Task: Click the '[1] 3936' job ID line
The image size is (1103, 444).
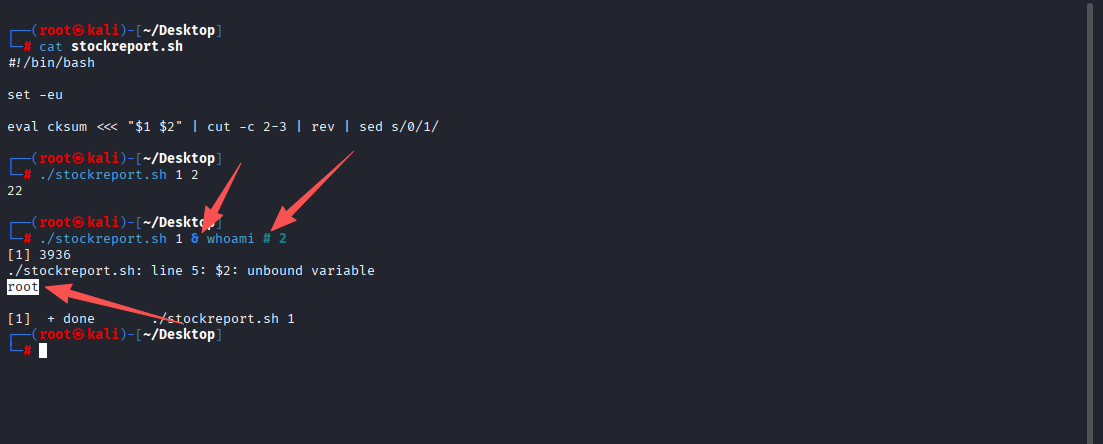Action: [x=39, y=254]
